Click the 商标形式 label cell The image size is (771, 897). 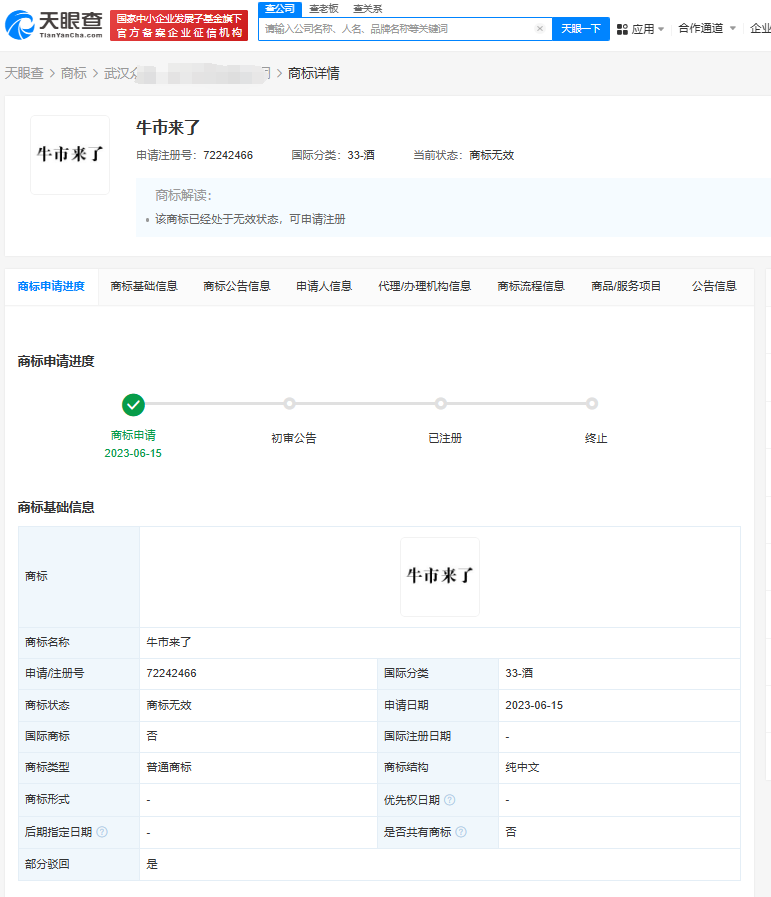coord(79,799)
